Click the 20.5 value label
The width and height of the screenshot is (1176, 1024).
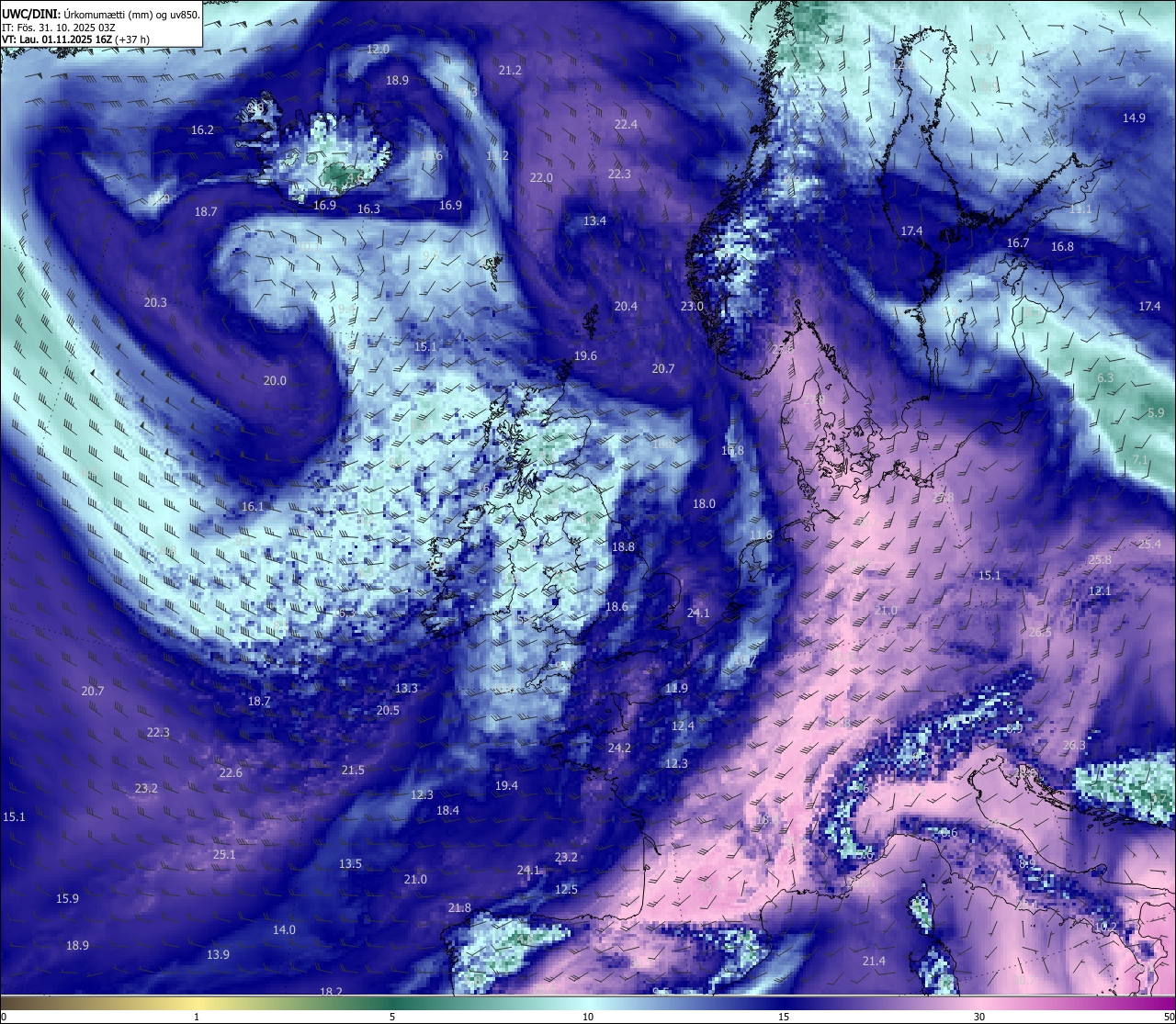pos(388,710)
